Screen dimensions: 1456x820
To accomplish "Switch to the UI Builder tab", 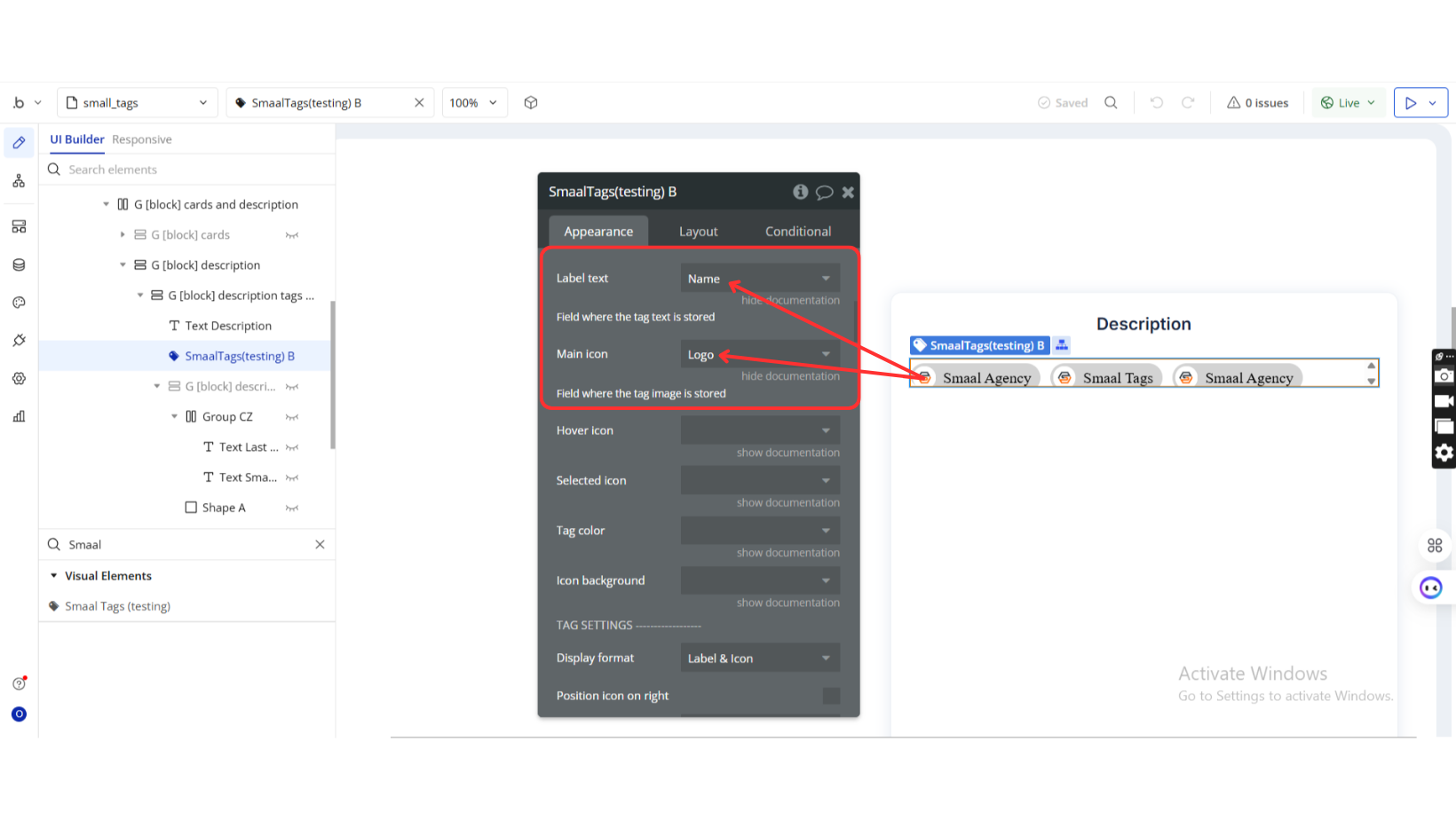I will click(77, 139).
